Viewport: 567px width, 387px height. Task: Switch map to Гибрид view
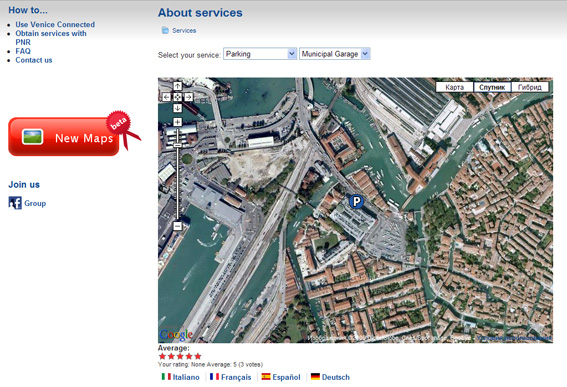(530, 87)
